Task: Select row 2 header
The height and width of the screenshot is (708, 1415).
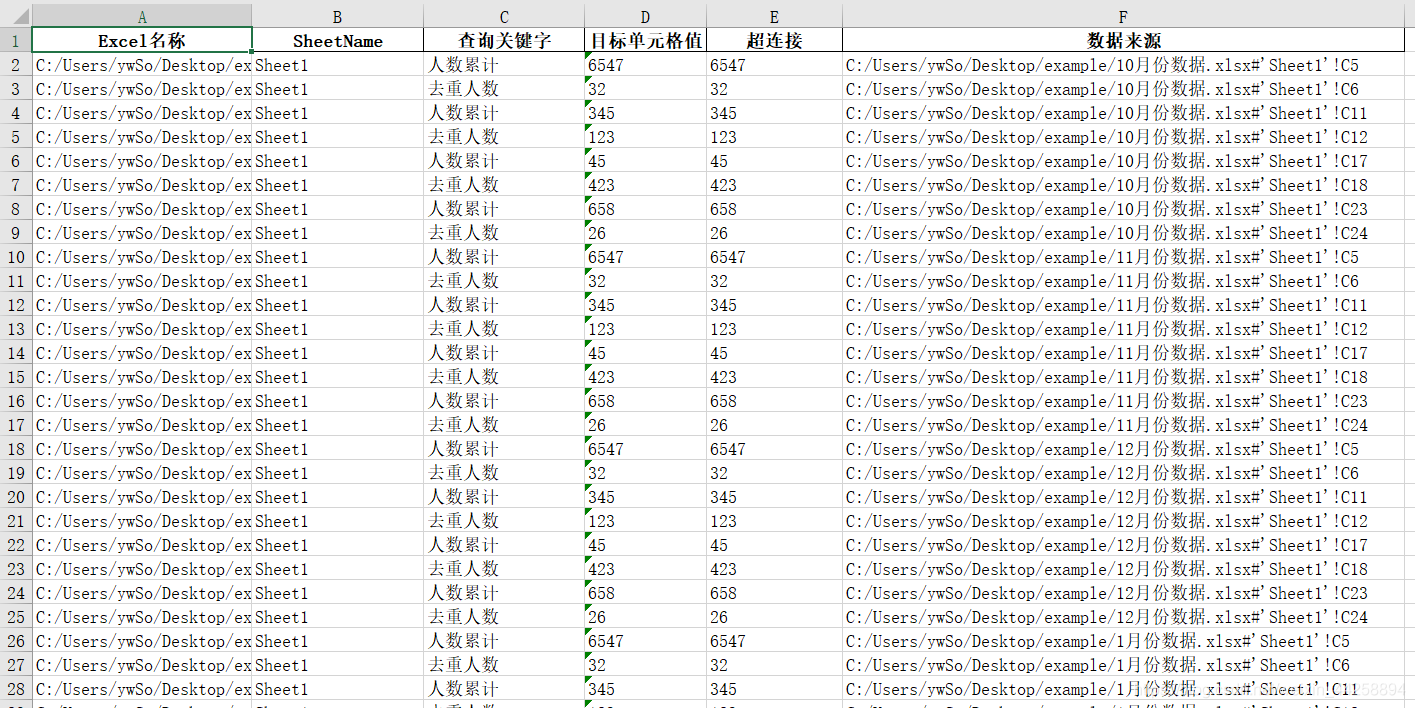Action: click(16, 65)
